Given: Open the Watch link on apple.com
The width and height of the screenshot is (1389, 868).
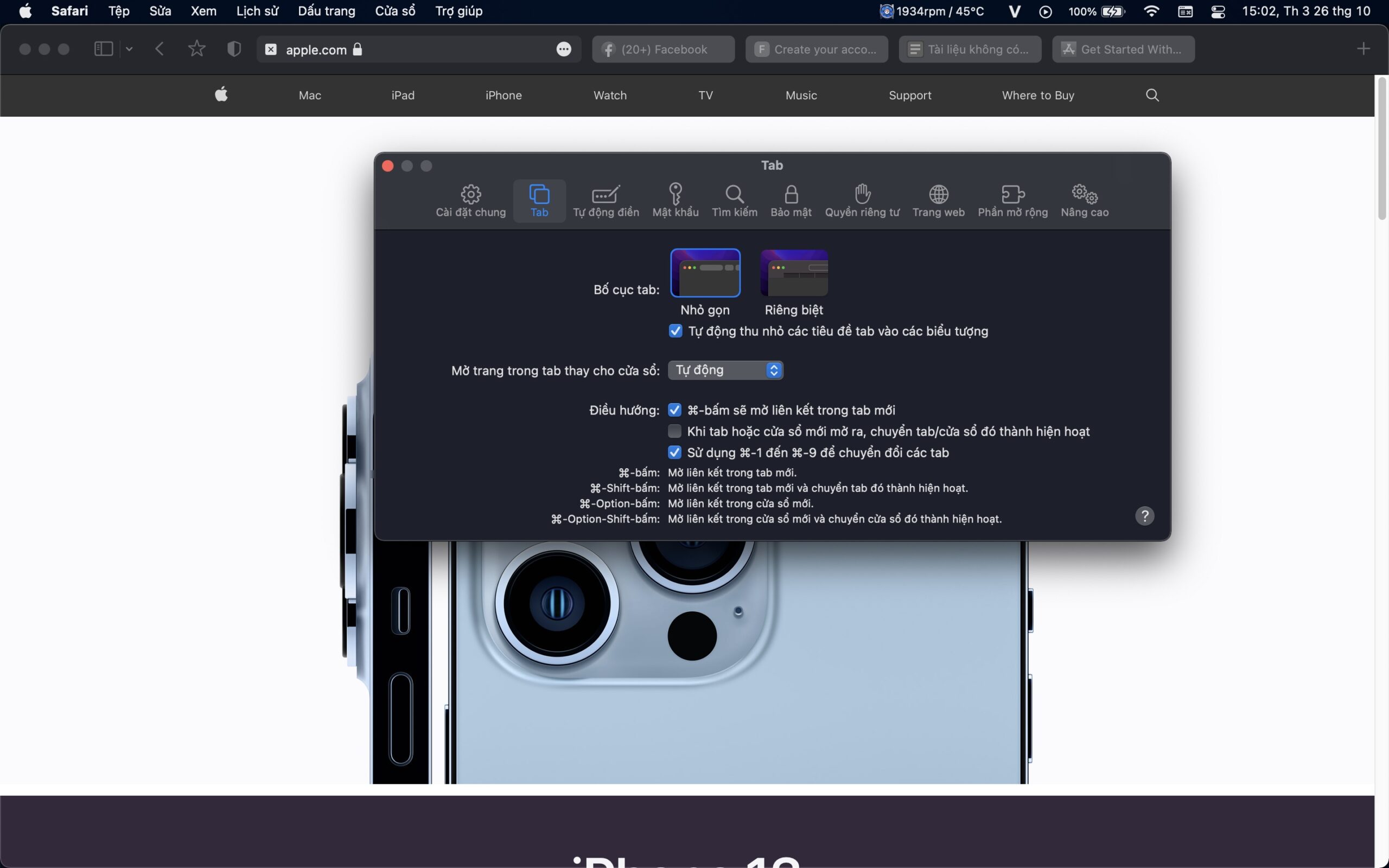Looking at the screenshot, I should click(x=609, y=95).
